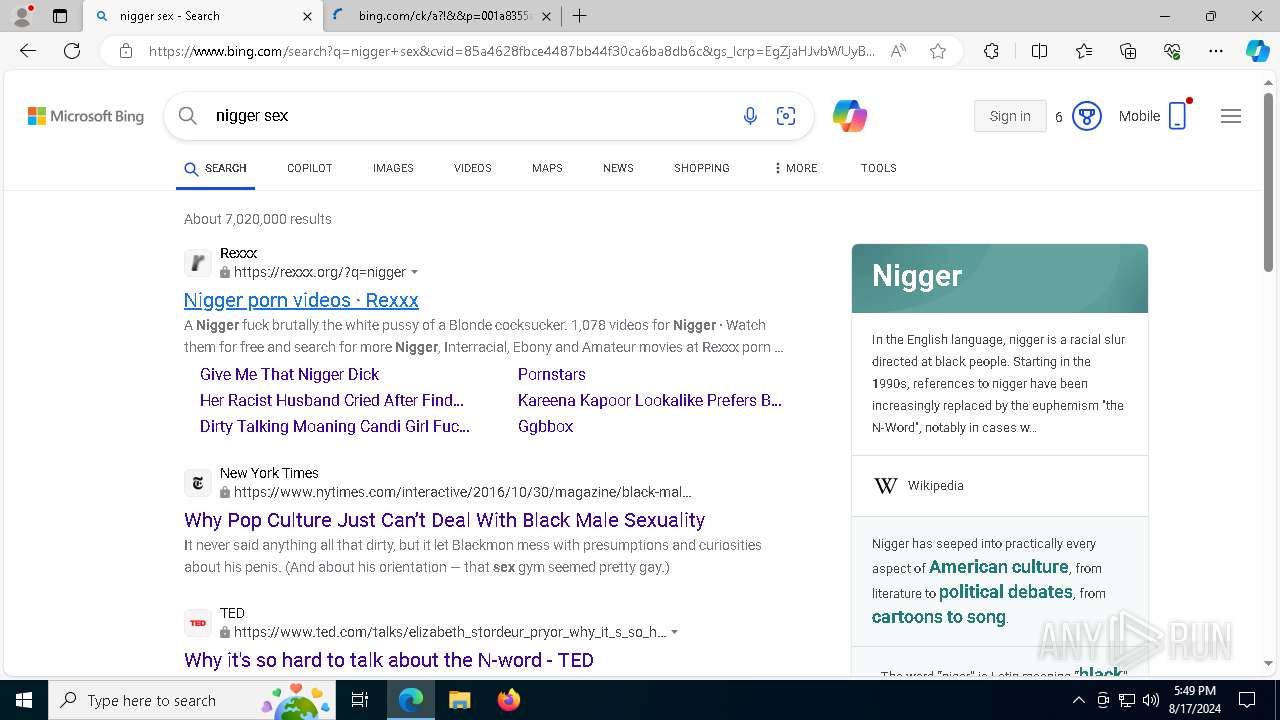The image size is (1280, 720).
Task: Expand dropdown arrow beside ted.com URL
Action: point(675,632)
